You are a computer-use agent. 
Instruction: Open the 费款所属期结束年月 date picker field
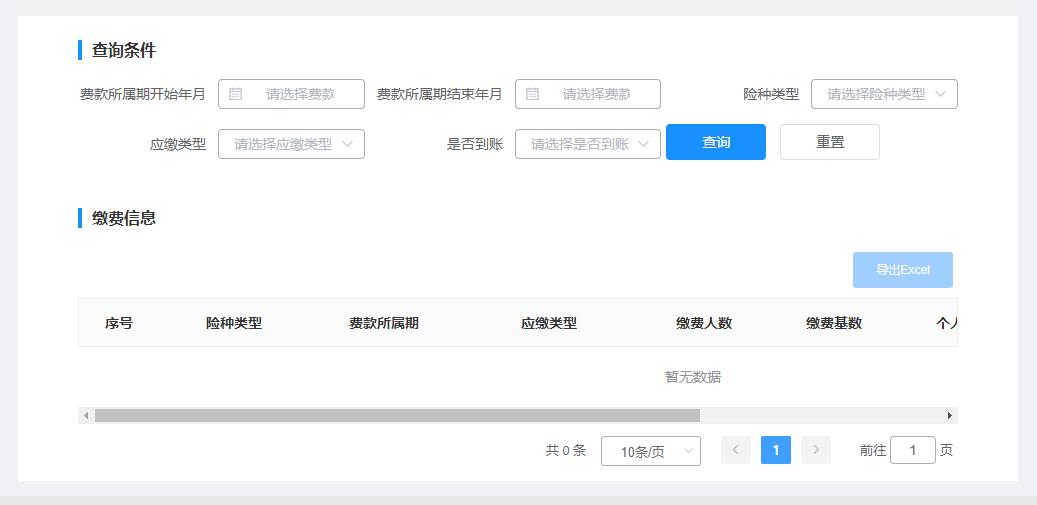588,94
